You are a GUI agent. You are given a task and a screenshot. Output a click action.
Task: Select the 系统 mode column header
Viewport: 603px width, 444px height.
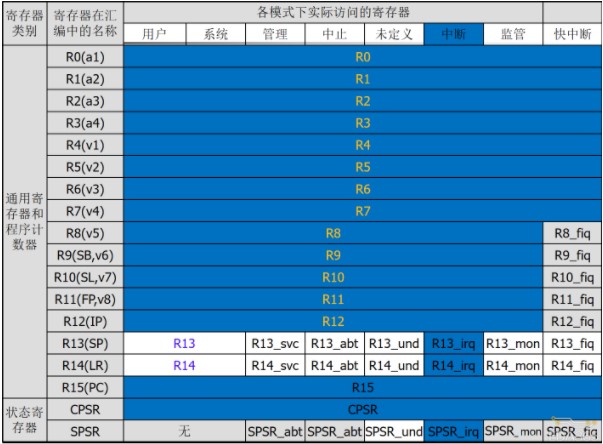216,34
